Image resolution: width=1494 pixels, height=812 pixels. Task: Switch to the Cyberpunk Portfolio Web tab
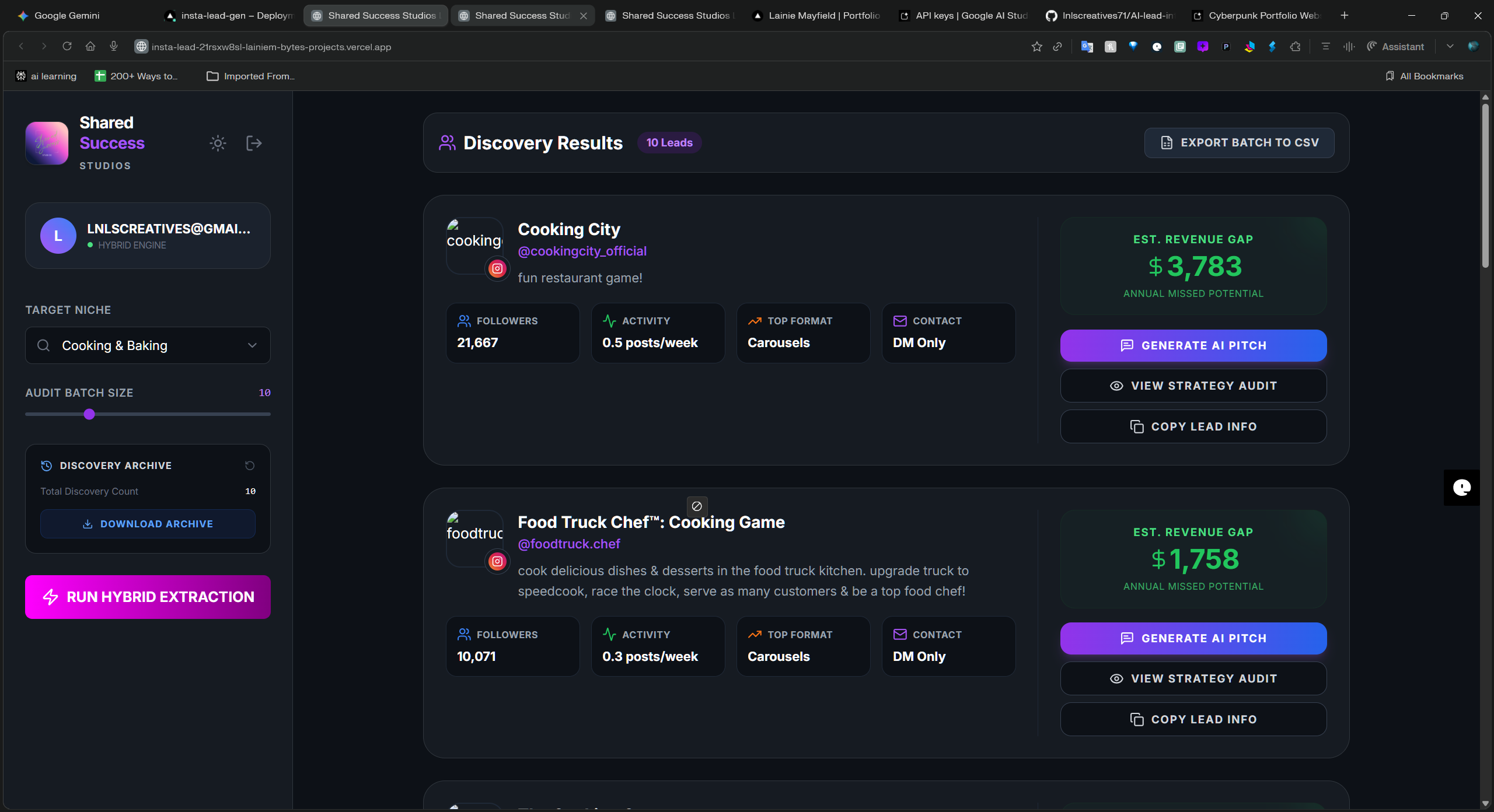pos(1257,16)
